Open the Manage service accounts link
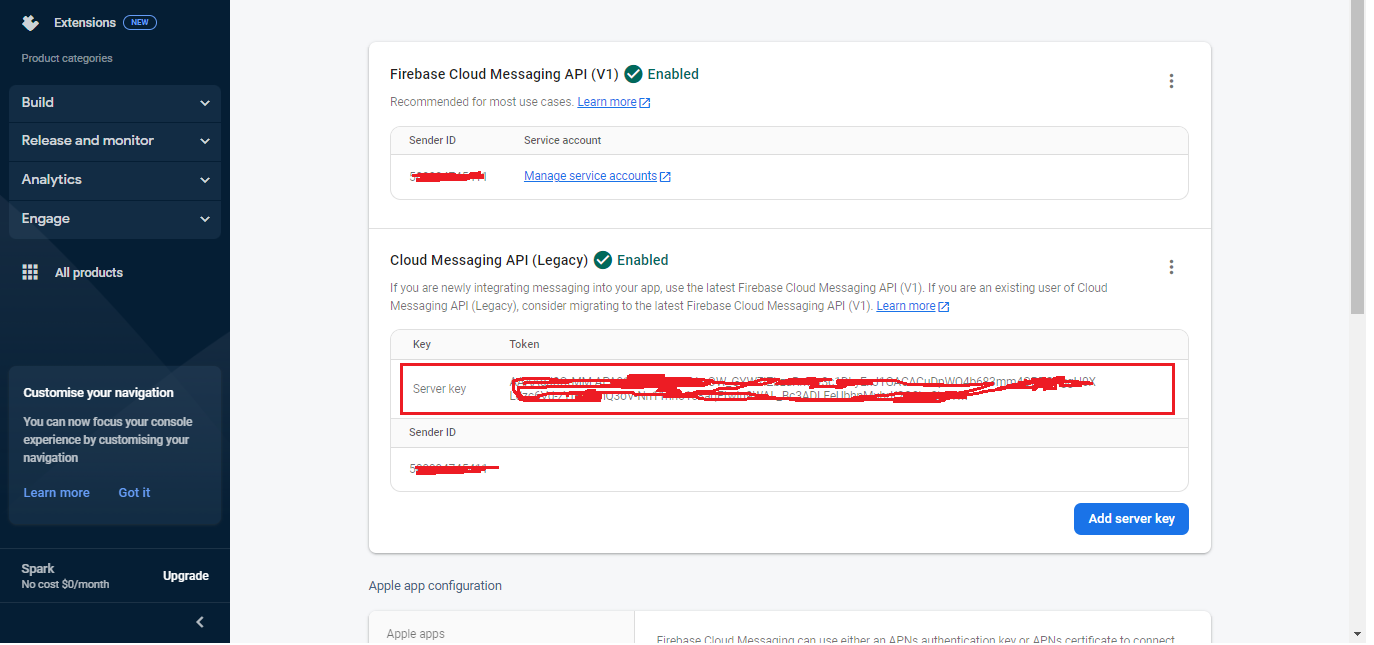This screenshot has width=1374, height=645. [590, 176]
